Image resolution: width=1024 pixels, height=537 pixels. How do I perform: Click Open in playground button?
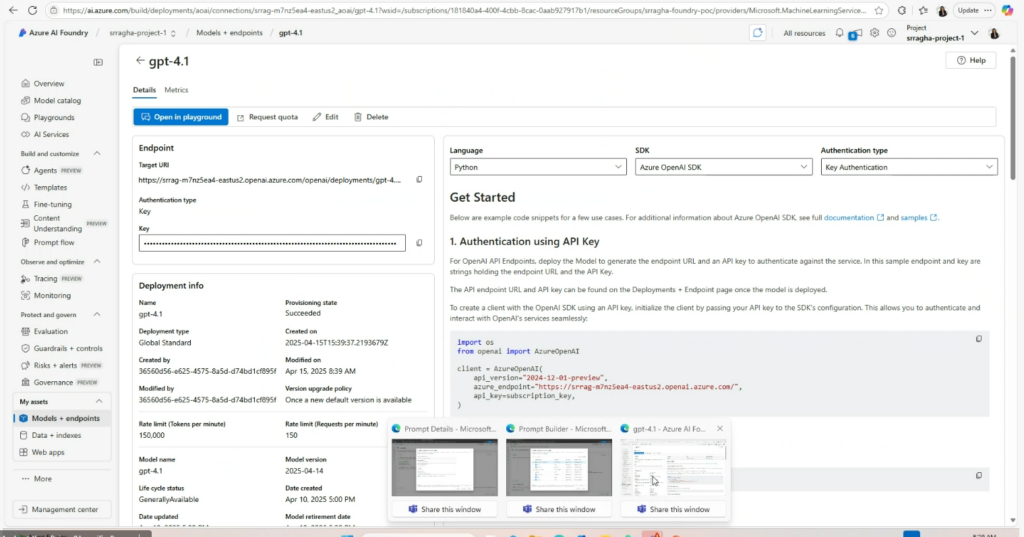(x=181, y=117)
